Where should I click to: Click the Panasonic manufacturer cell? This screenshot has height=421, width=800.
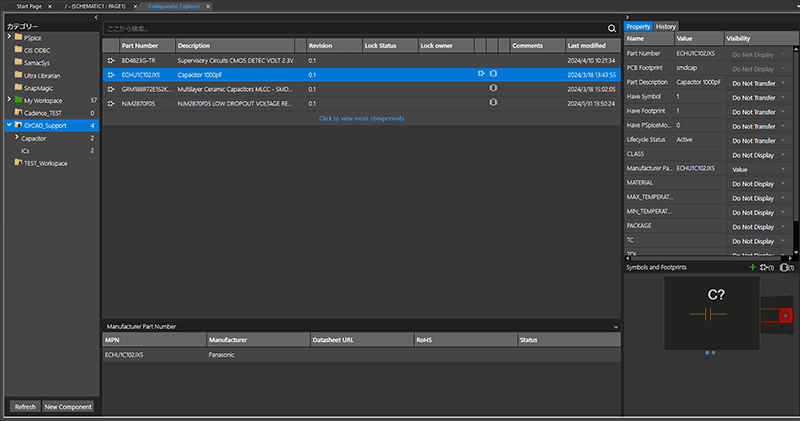coord(221,355)
